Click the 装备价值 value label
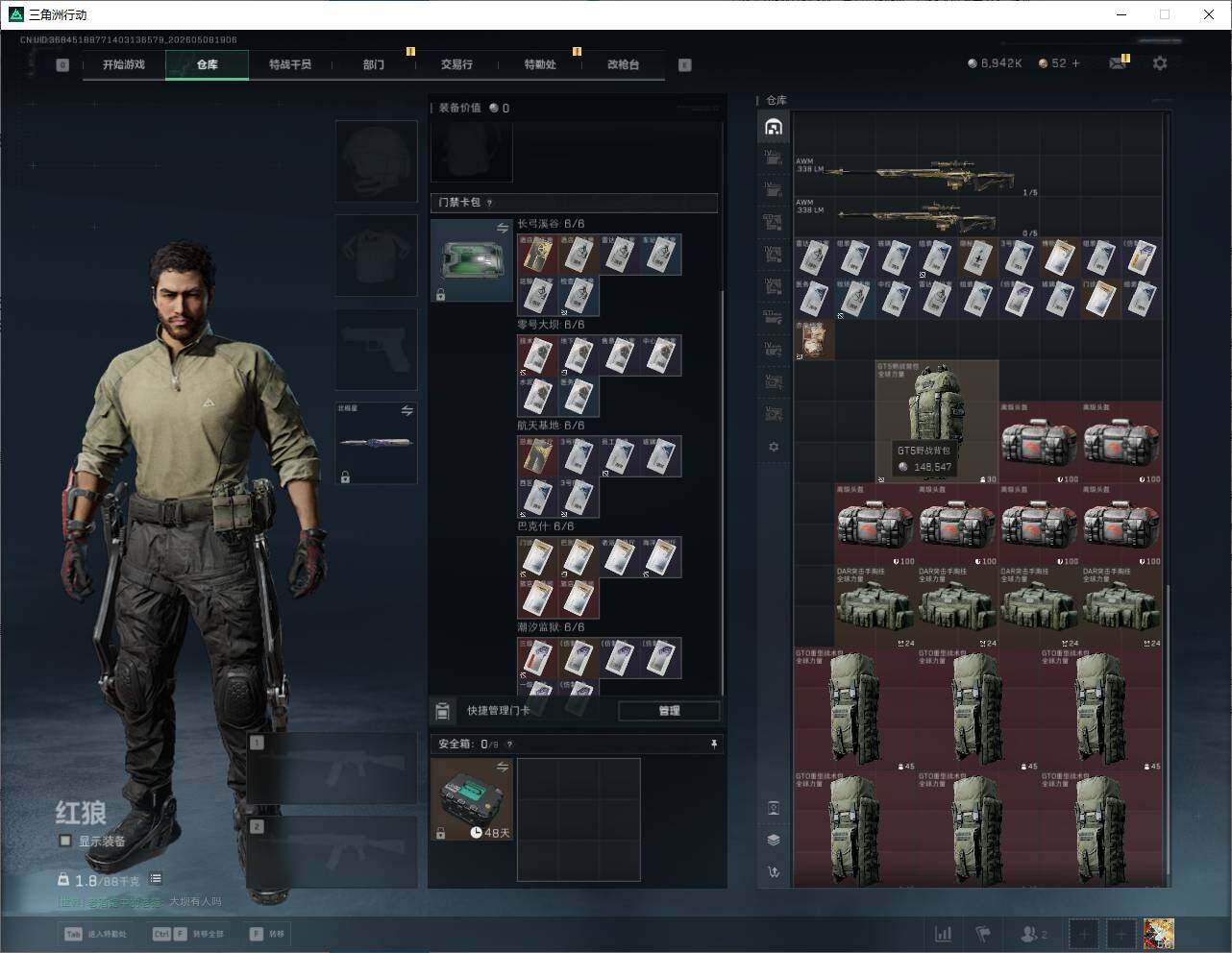This screenshot has width=1232, height=953. pyautogui.click(x=474, y=109)
